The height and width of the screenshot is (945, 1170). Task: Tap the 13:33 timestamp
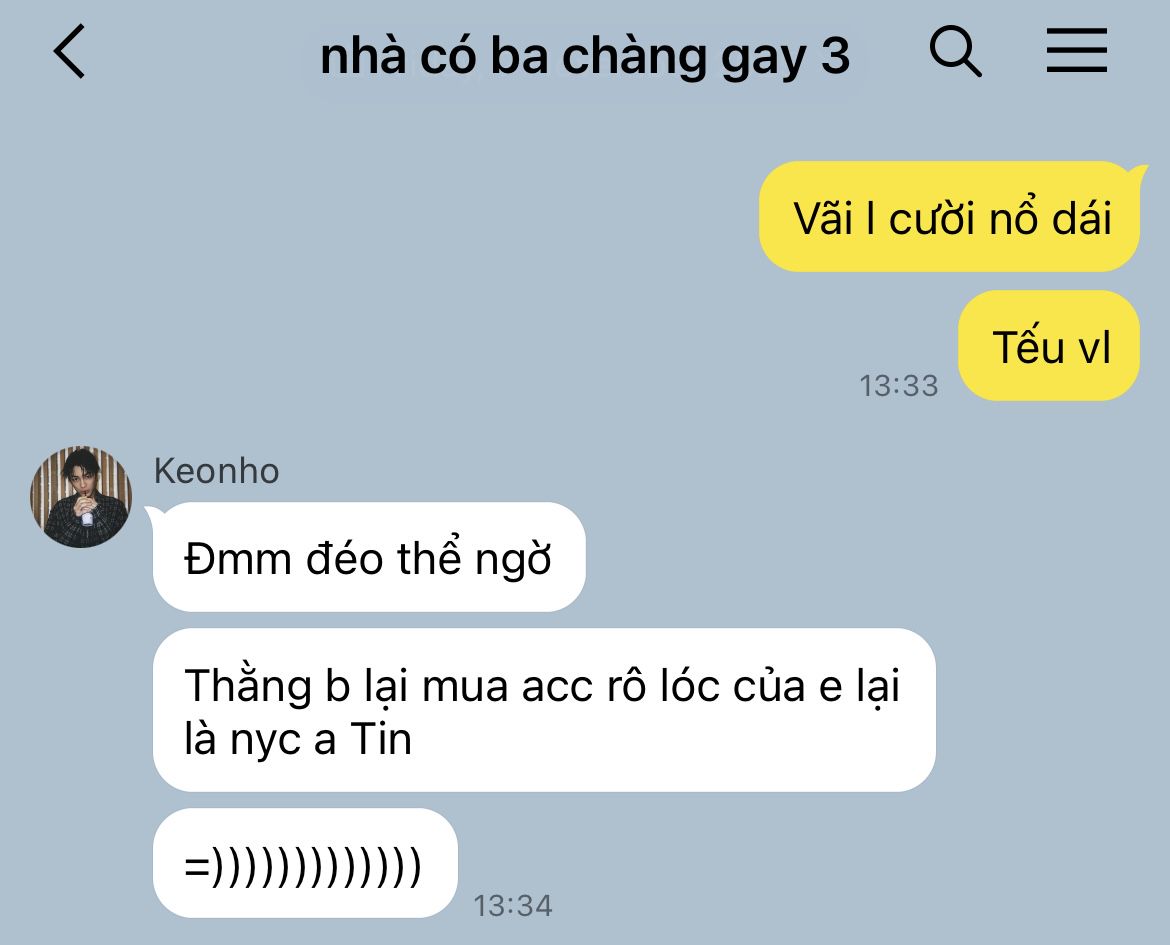[x=898, y=386]
